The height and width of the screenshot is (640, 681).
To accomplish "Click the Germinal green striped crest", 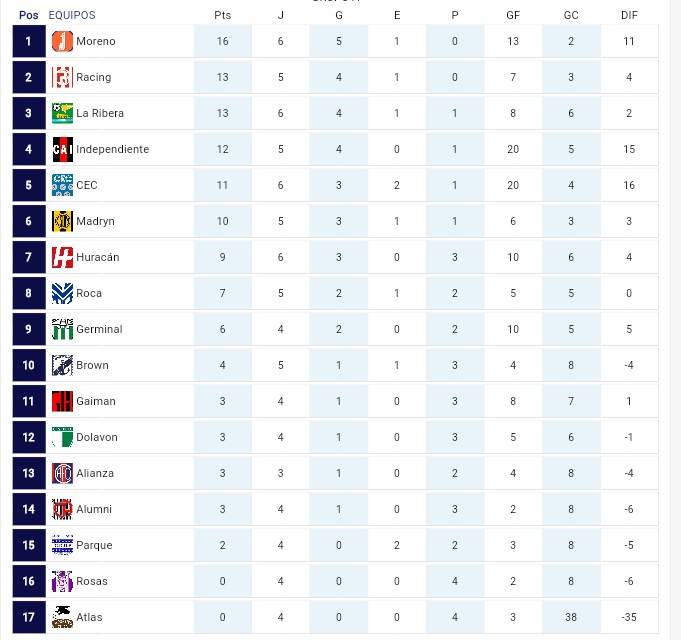I will tap(62, 330).
